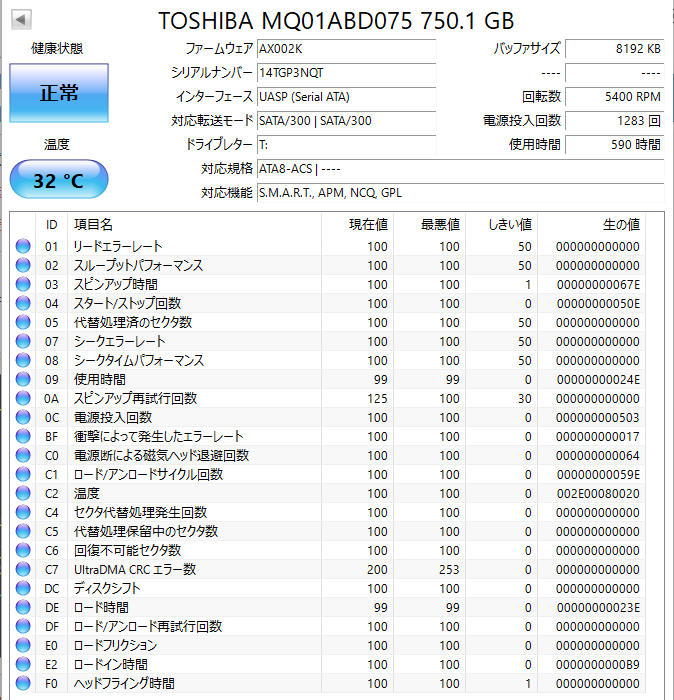674x700 pixels.
Task: Click the previous disk arrow button
Action: click(x=21, y=20)
